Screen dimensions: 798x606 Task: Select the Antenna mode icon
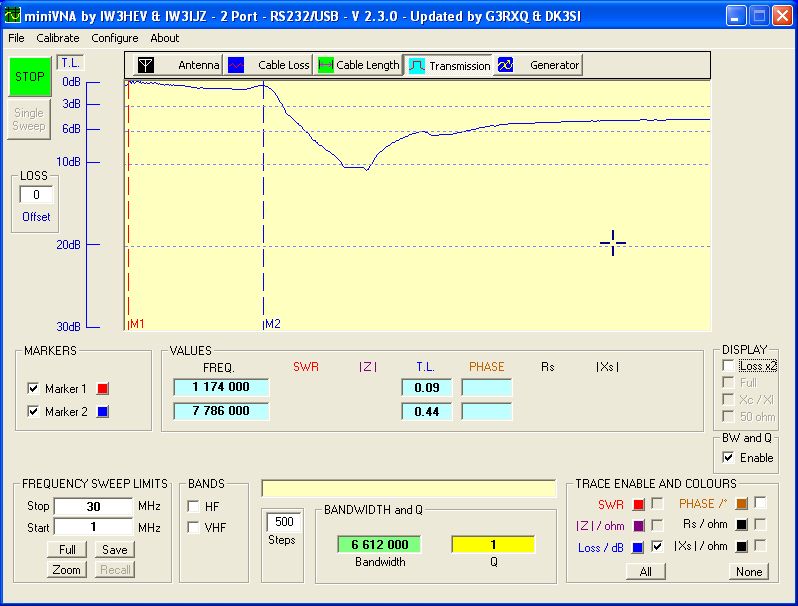pos(146,65)
